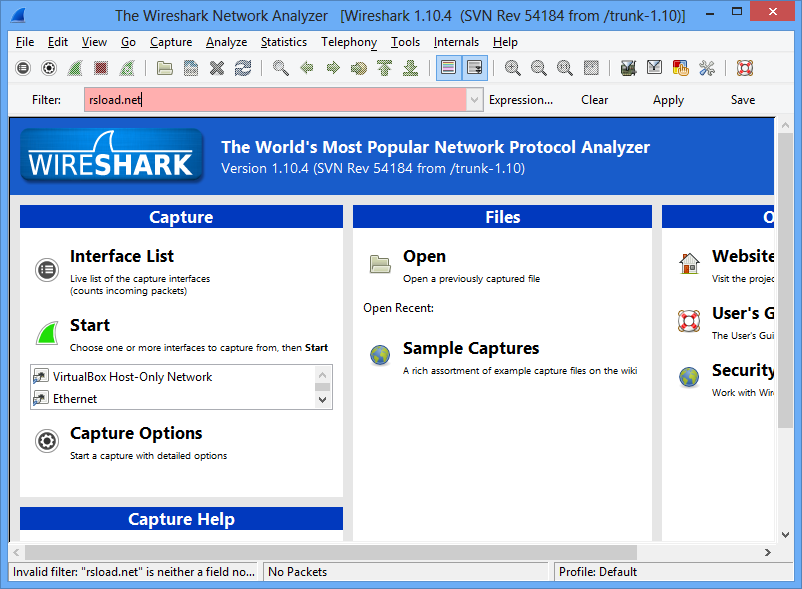Open the Statistics menu

pos(283,42)
